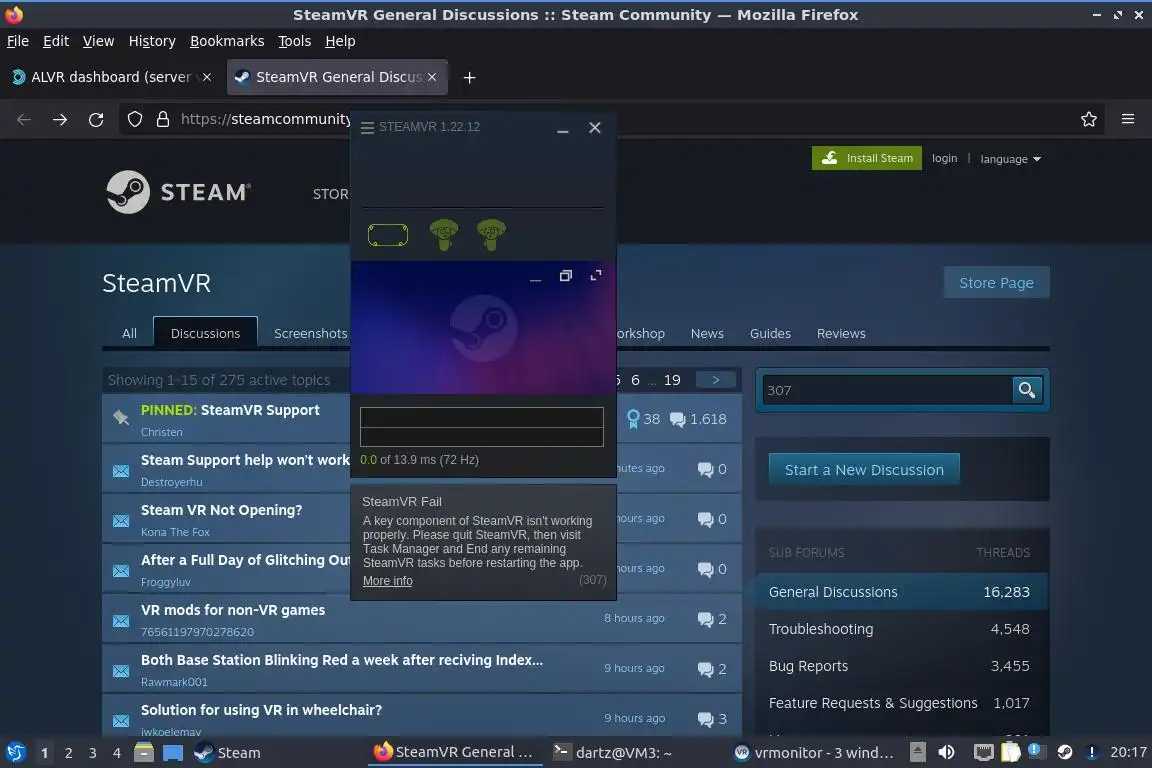Open Firefox Edit menu

[56, 41]
